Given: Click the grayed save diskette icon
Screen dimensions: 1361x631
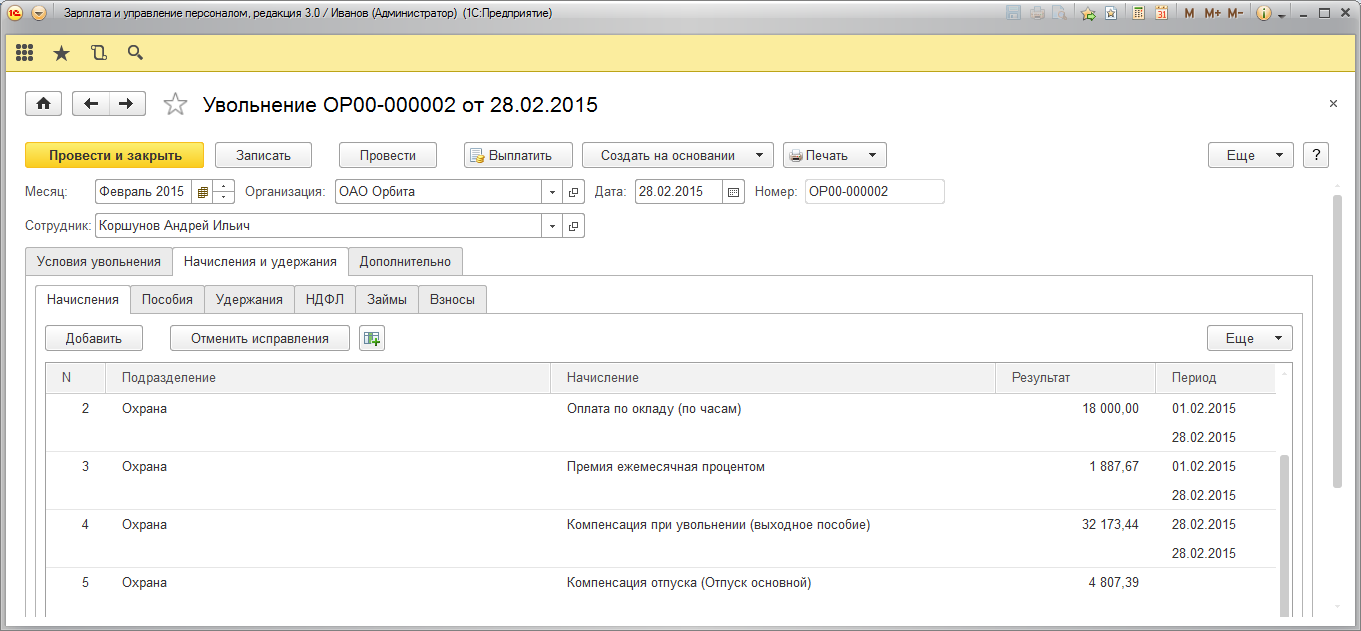Looking at the screenshot, I should point(1013,14).
